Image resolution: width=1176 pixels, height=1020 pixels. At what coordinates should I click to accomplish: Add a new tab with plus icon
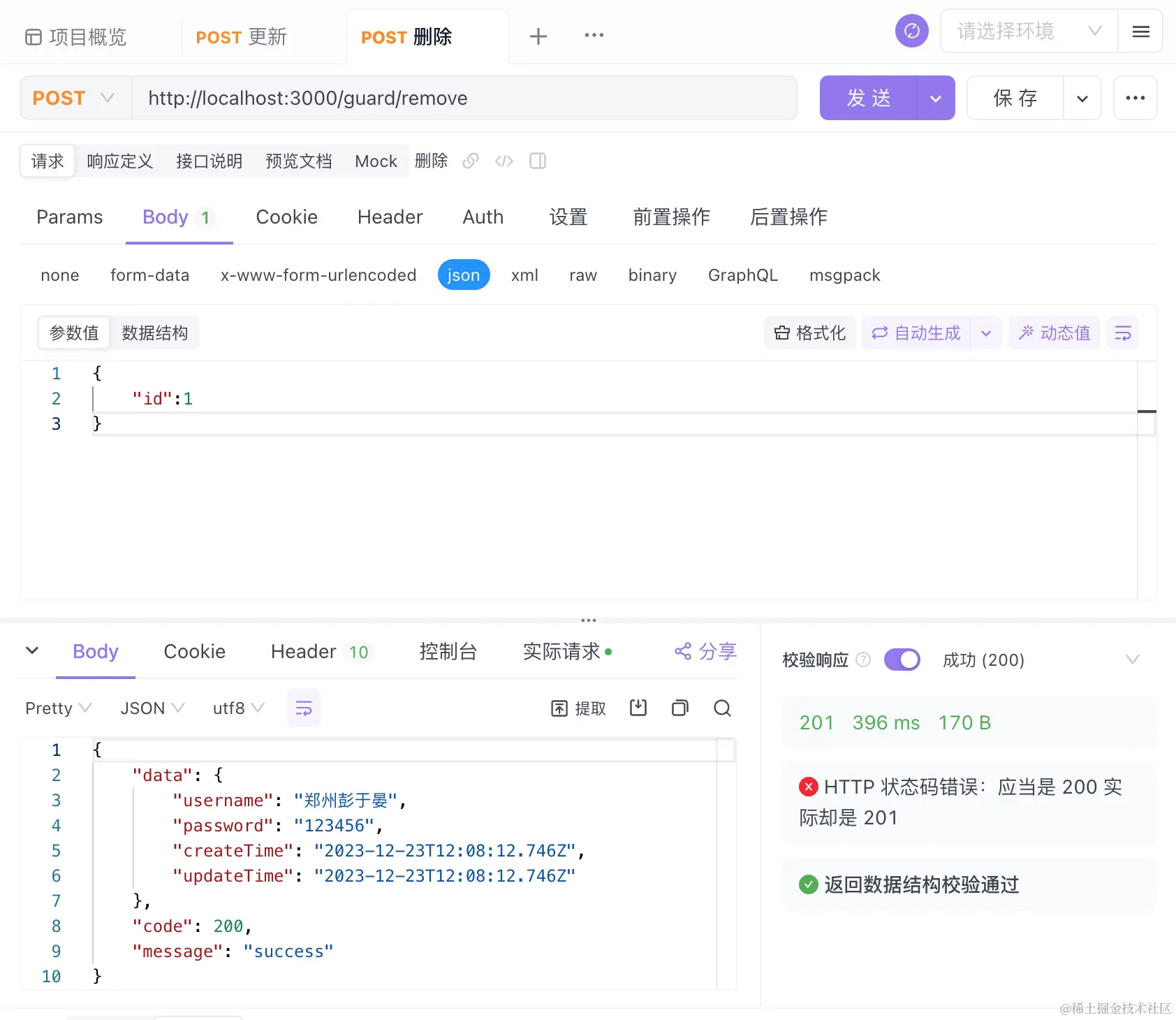(538, 36)
